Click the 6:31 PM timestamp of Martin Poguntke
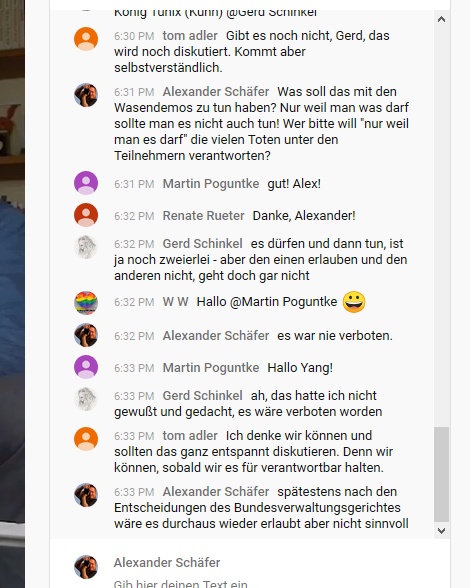The width and height of the screenshot is (470, 588). click(134, 184)
